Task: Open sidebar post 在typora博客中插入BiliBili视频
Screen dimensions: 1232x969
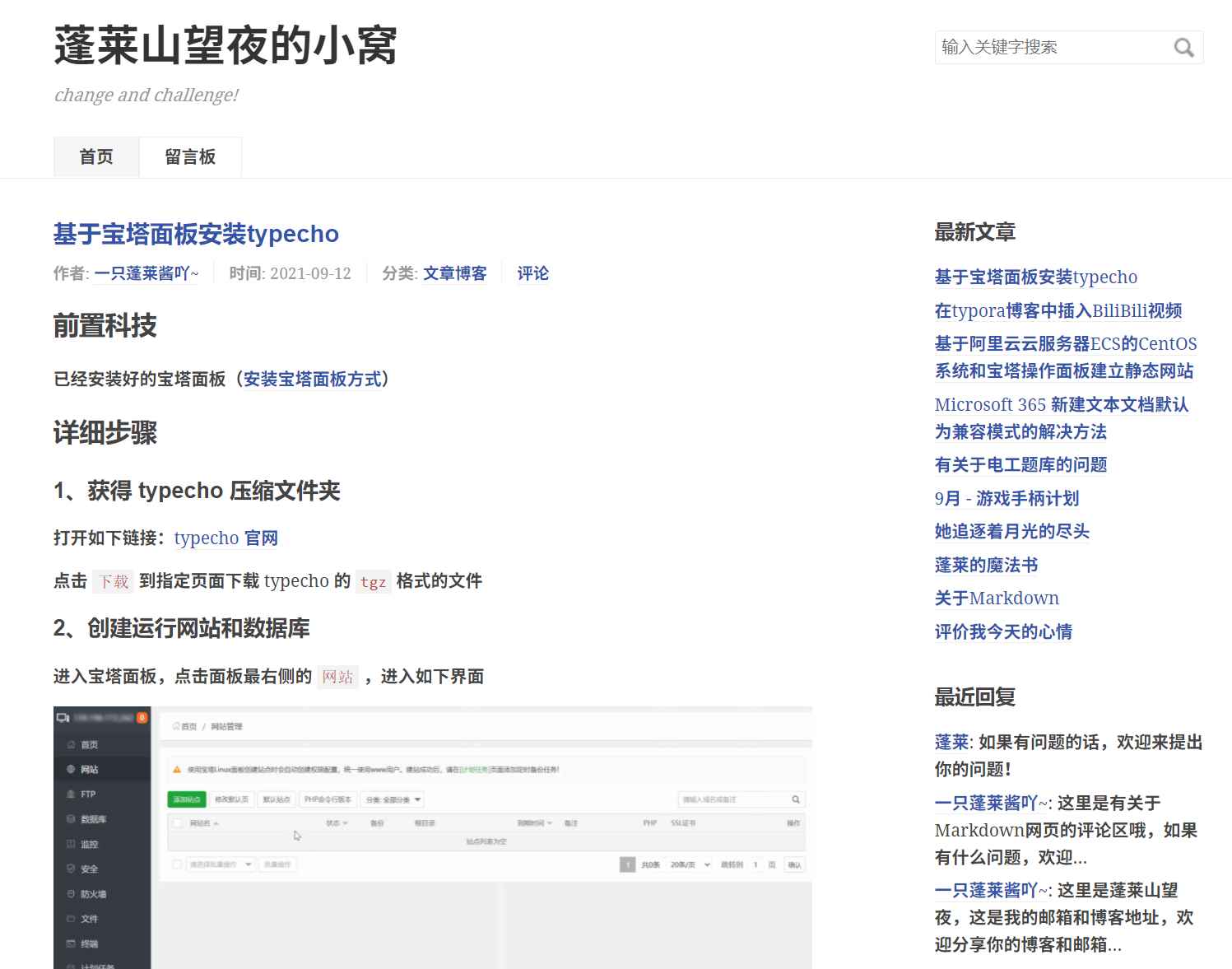Action: [x=1058, y=310]
